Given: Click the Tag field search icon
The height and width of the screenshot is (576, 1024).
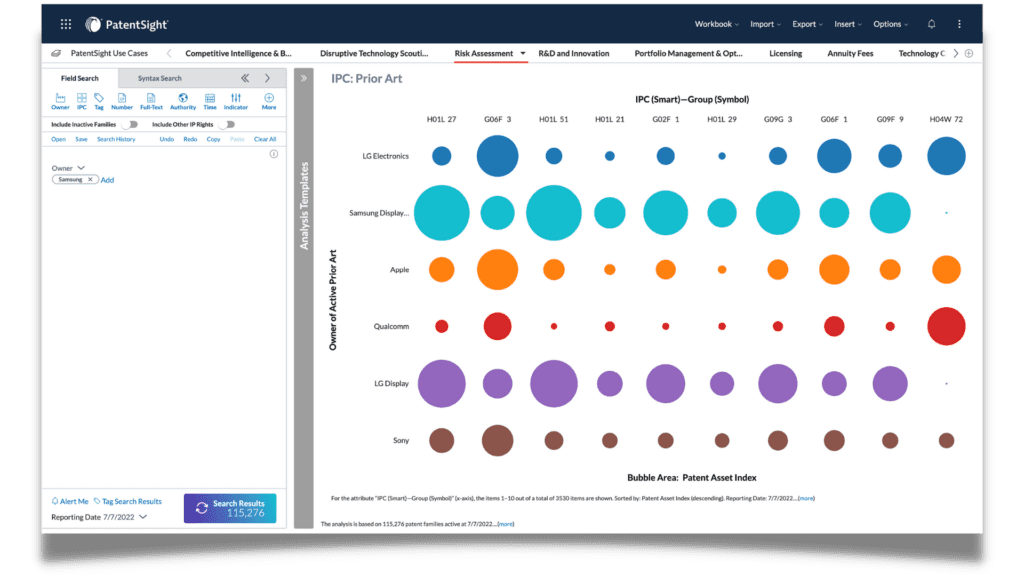Looking at the screenshot, I should pyautogui.click(x=99, y=96).
